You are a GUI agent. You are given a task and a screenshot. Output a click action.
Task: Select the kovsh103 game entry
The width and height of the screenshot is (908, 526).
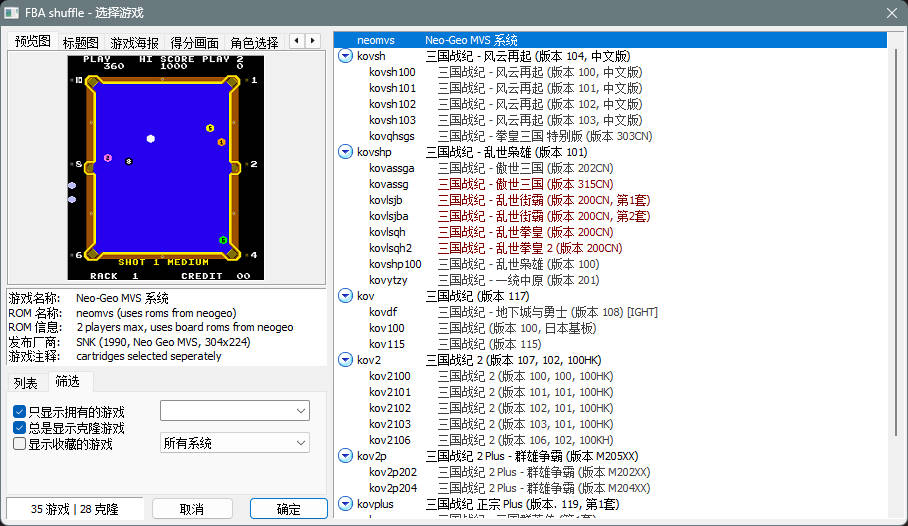click(610, 120)
